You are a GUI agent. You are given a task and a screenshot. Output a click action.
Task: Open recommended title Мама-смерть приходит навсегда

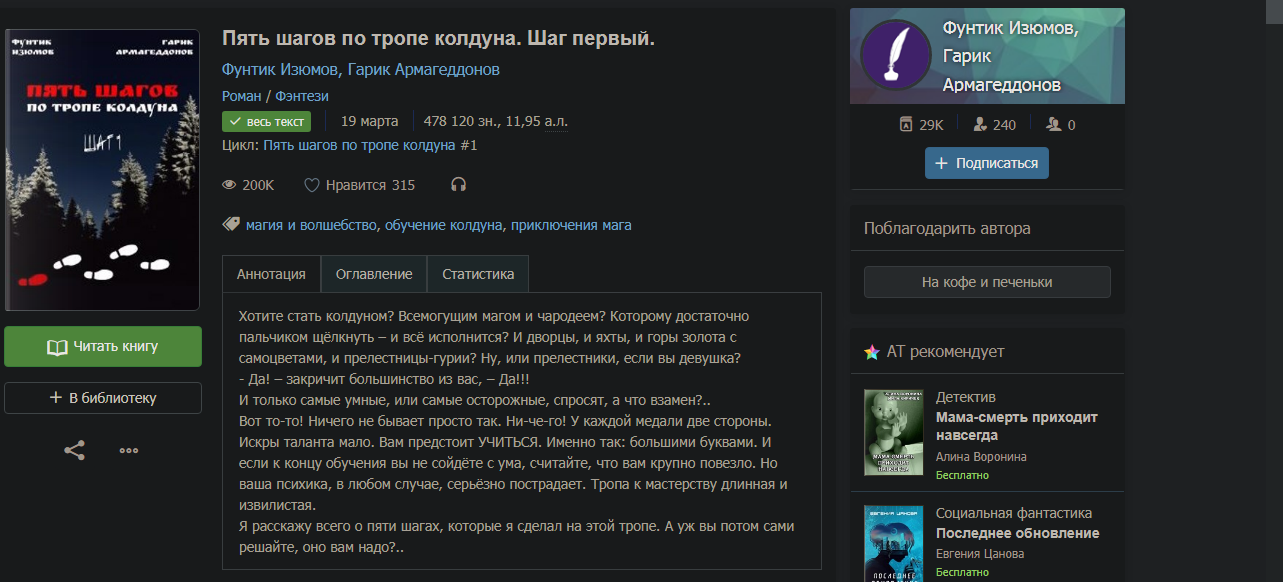pos(1017,426)
